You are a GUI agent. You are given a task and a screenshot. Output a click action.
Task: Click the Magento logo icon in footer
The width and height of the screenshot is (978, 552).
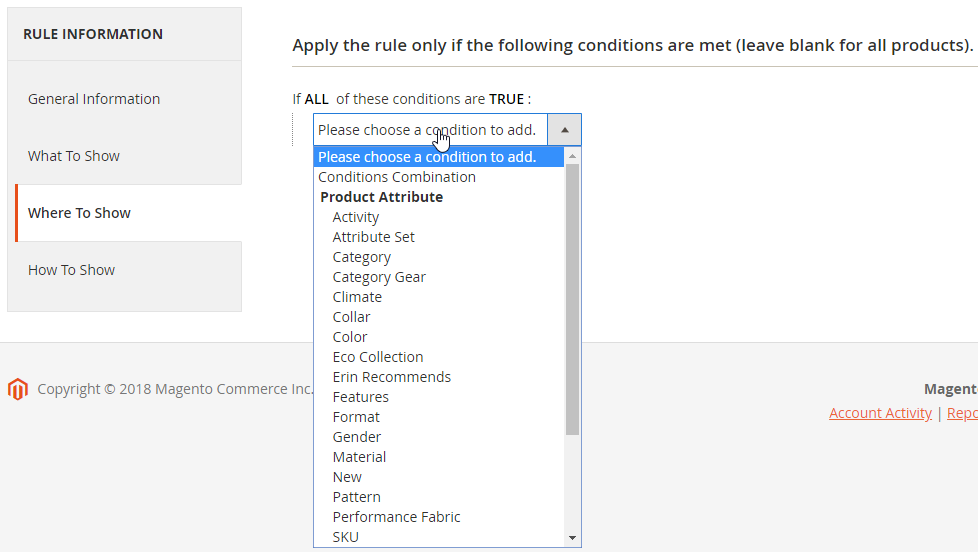pos(17,389)
